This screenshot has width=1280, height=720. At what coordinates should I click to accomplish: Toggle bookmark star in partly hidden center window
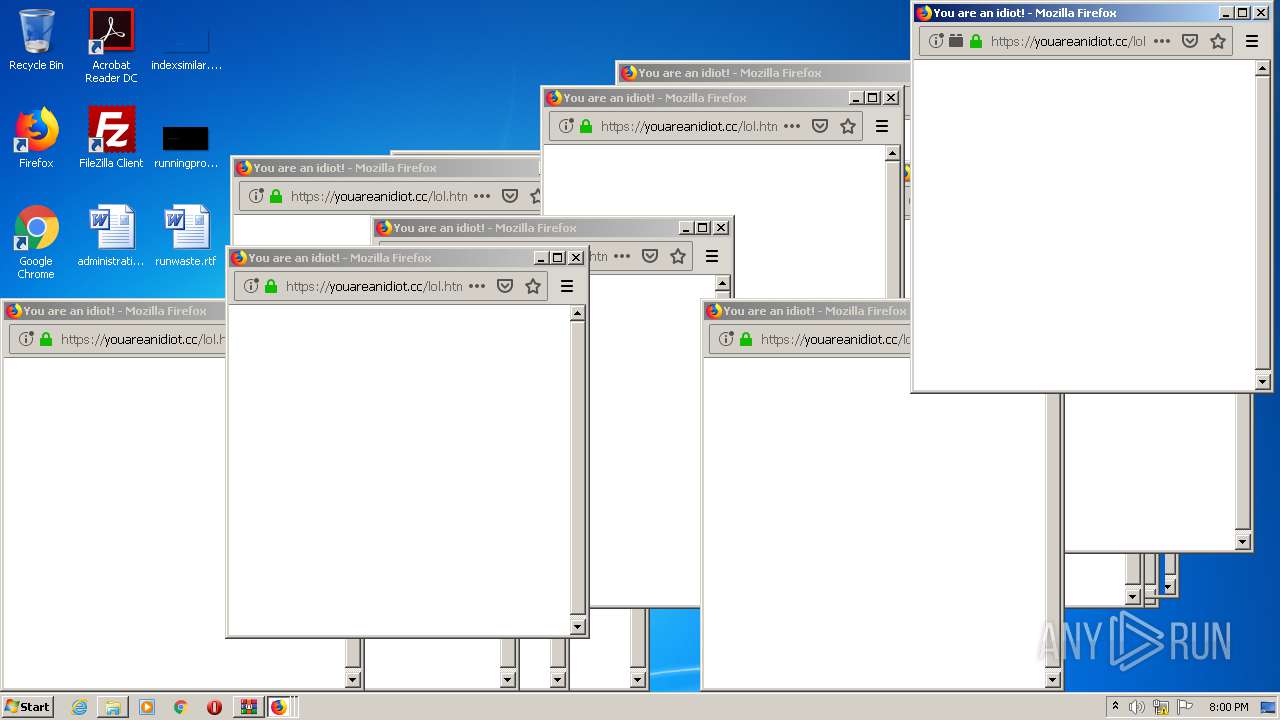[678, 256]
